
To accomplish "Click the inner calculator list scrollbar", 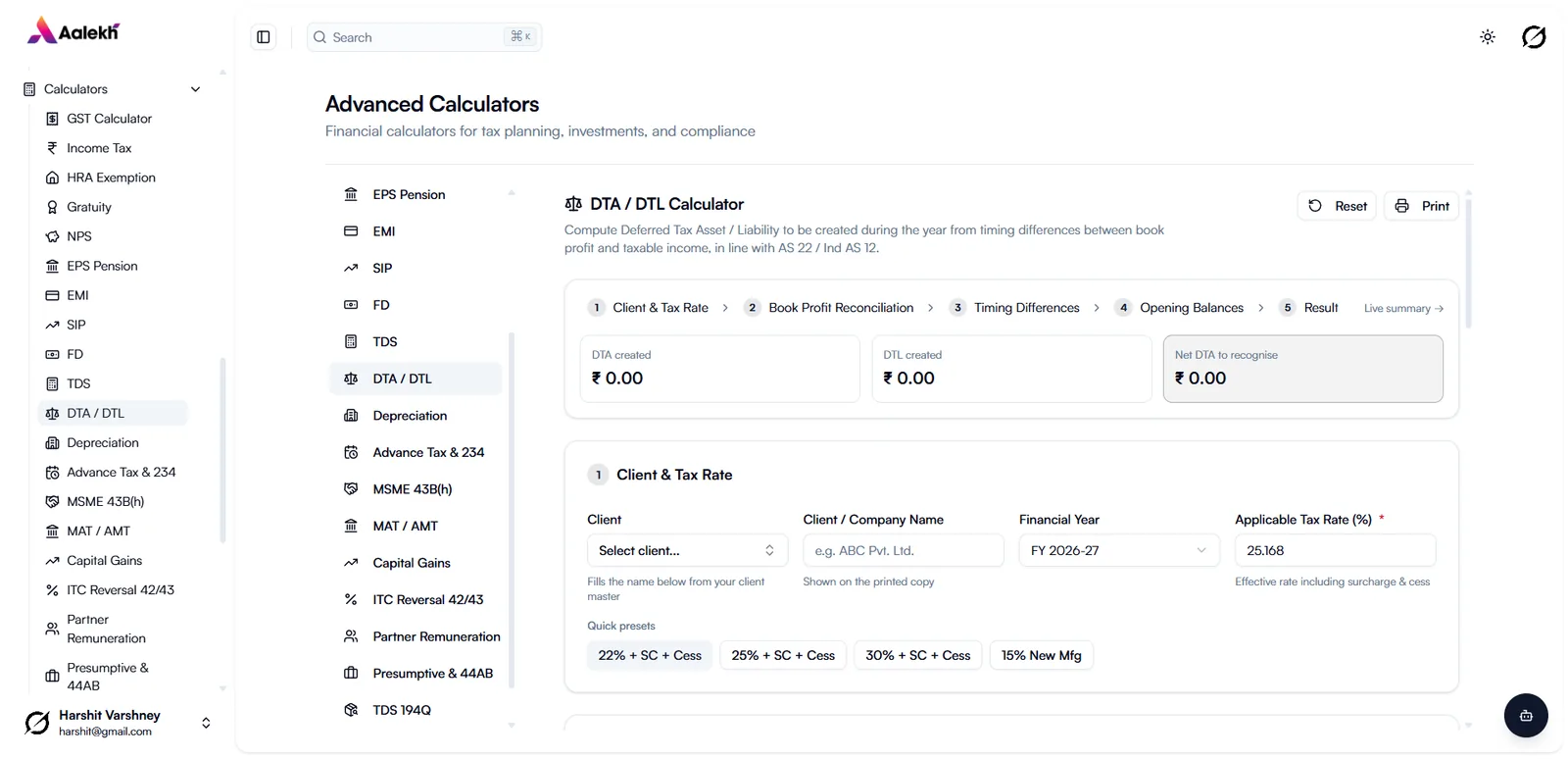I will pos(512,510).
